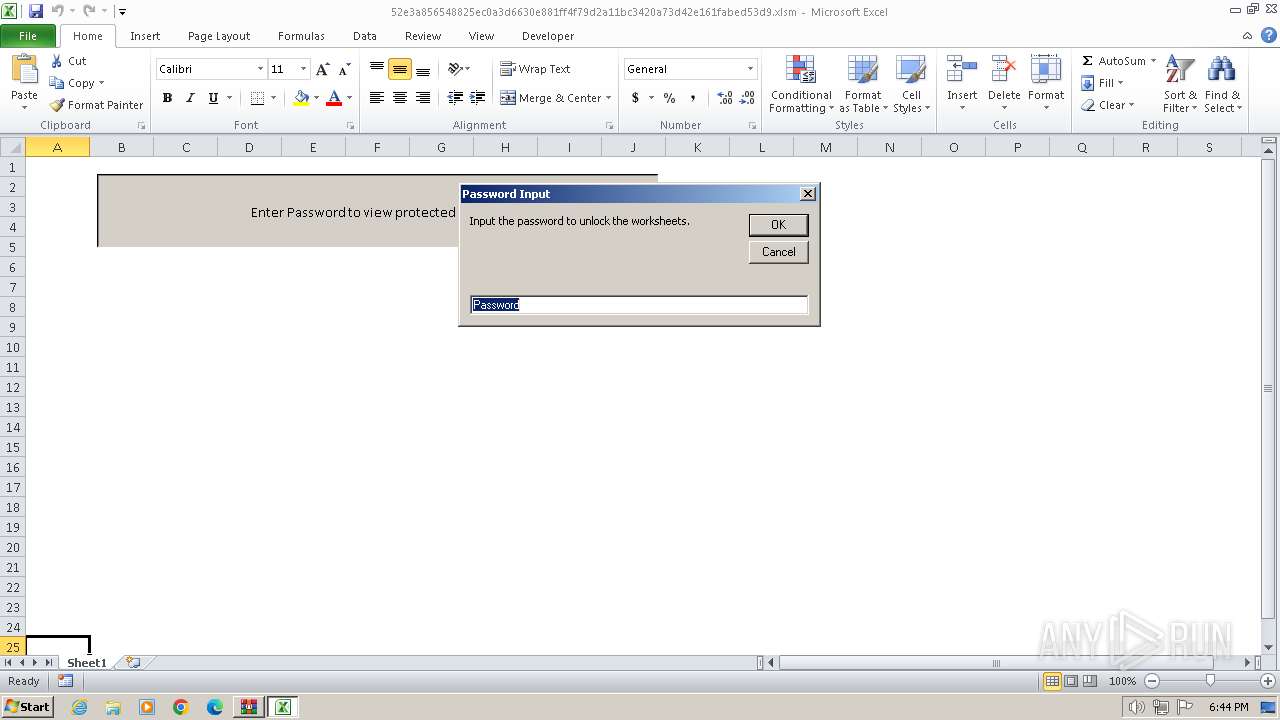Toggle Bold formatting
1280x720 pixels.
point(167,98)
